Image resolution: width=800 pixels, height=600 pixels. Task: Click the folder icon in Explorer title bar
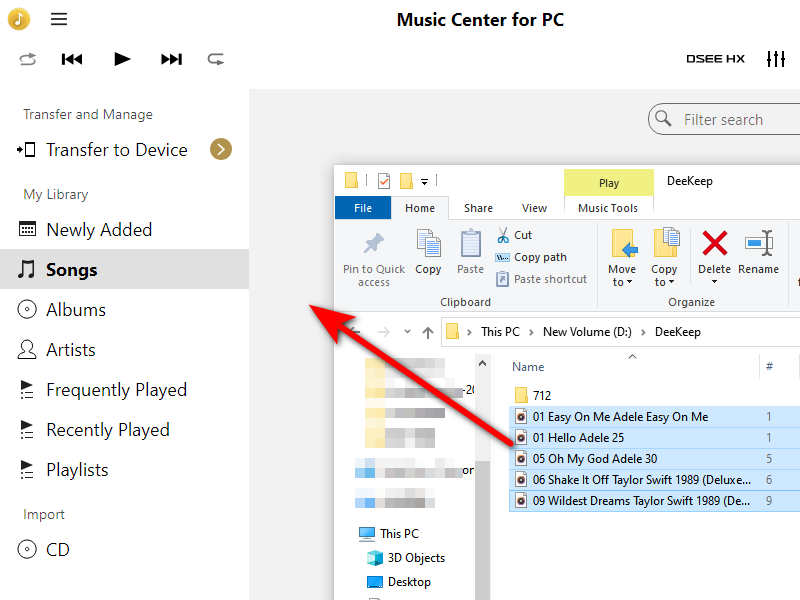click(x=351, y=181)
